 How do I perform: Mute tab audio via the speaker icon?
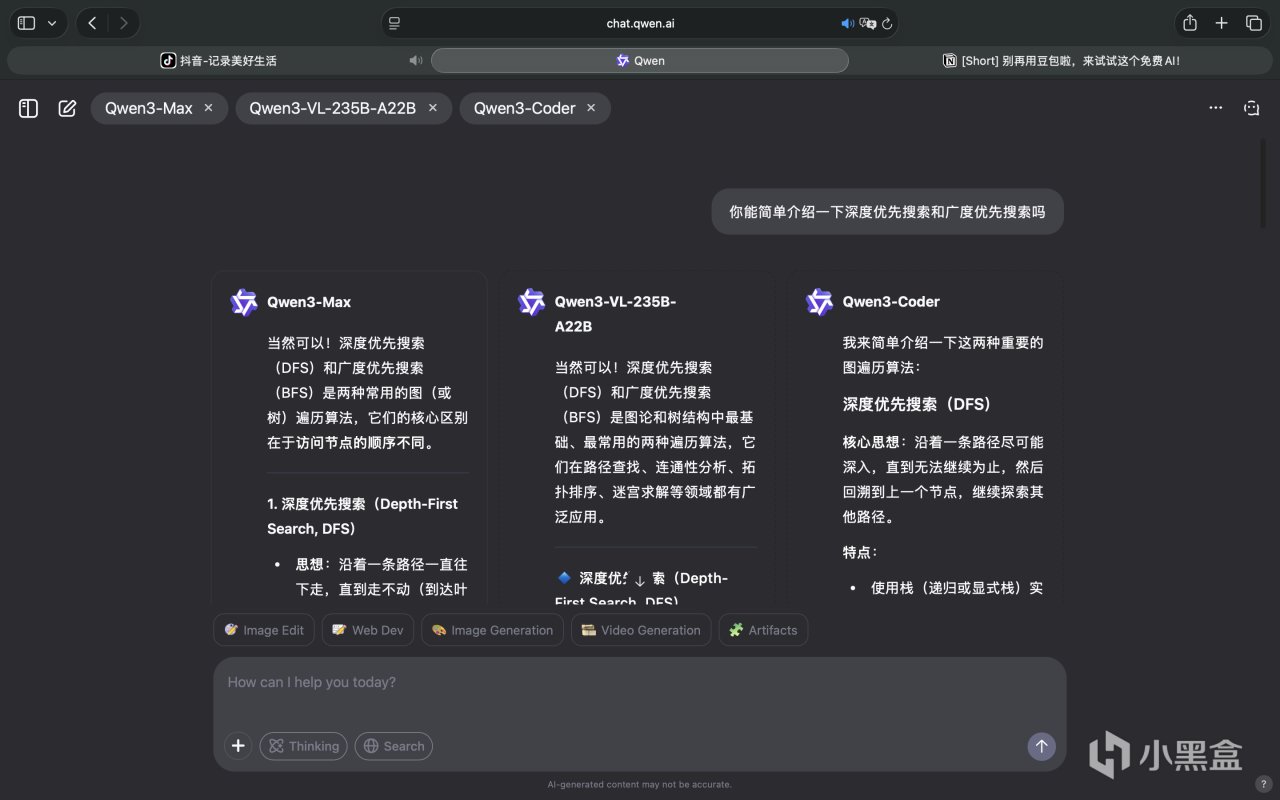[847, 23]
